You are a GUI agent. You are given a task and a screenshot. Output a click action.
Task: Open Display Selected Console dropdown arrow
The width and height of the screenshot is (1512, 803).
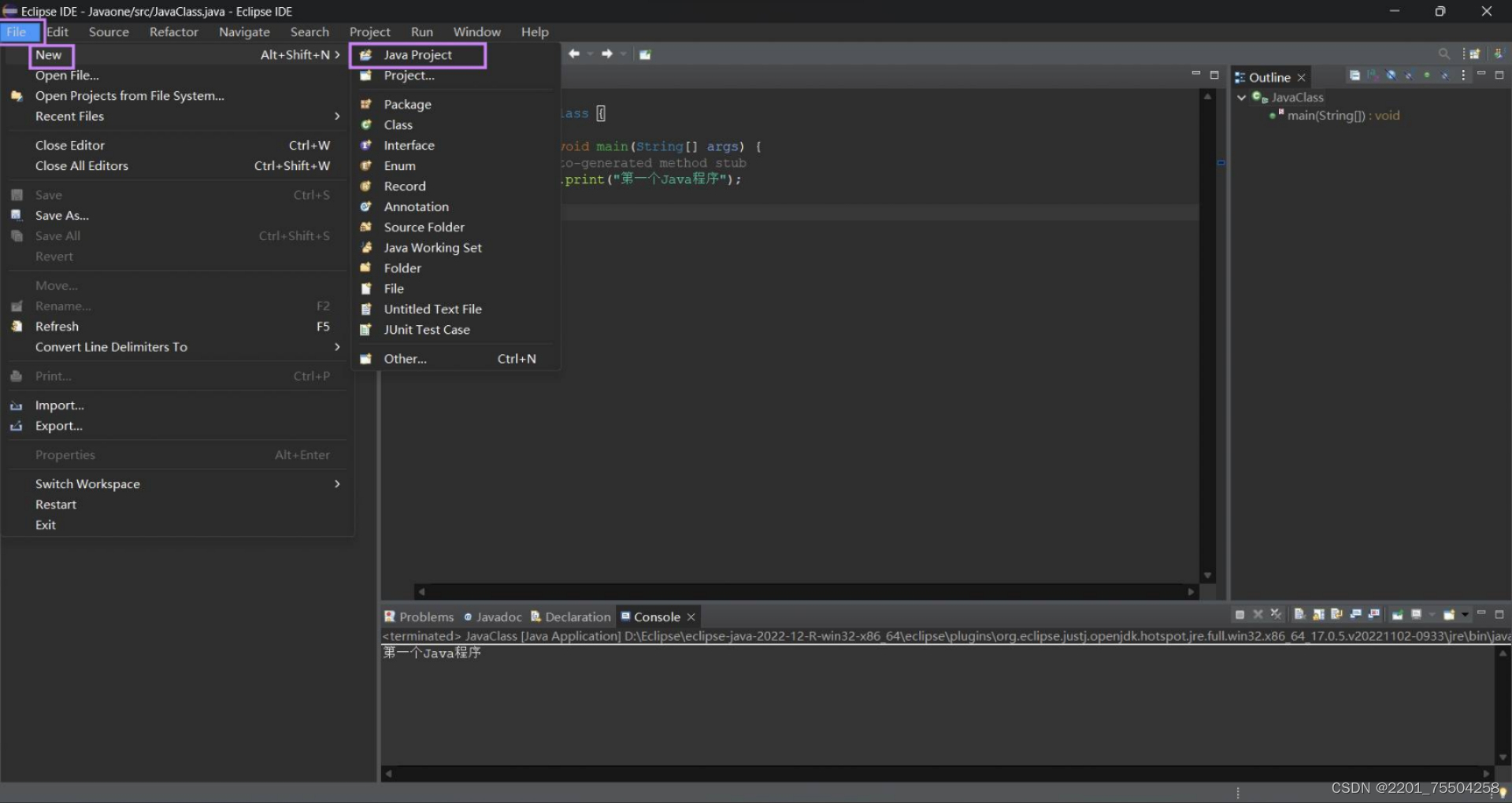tap(1432, 615)
